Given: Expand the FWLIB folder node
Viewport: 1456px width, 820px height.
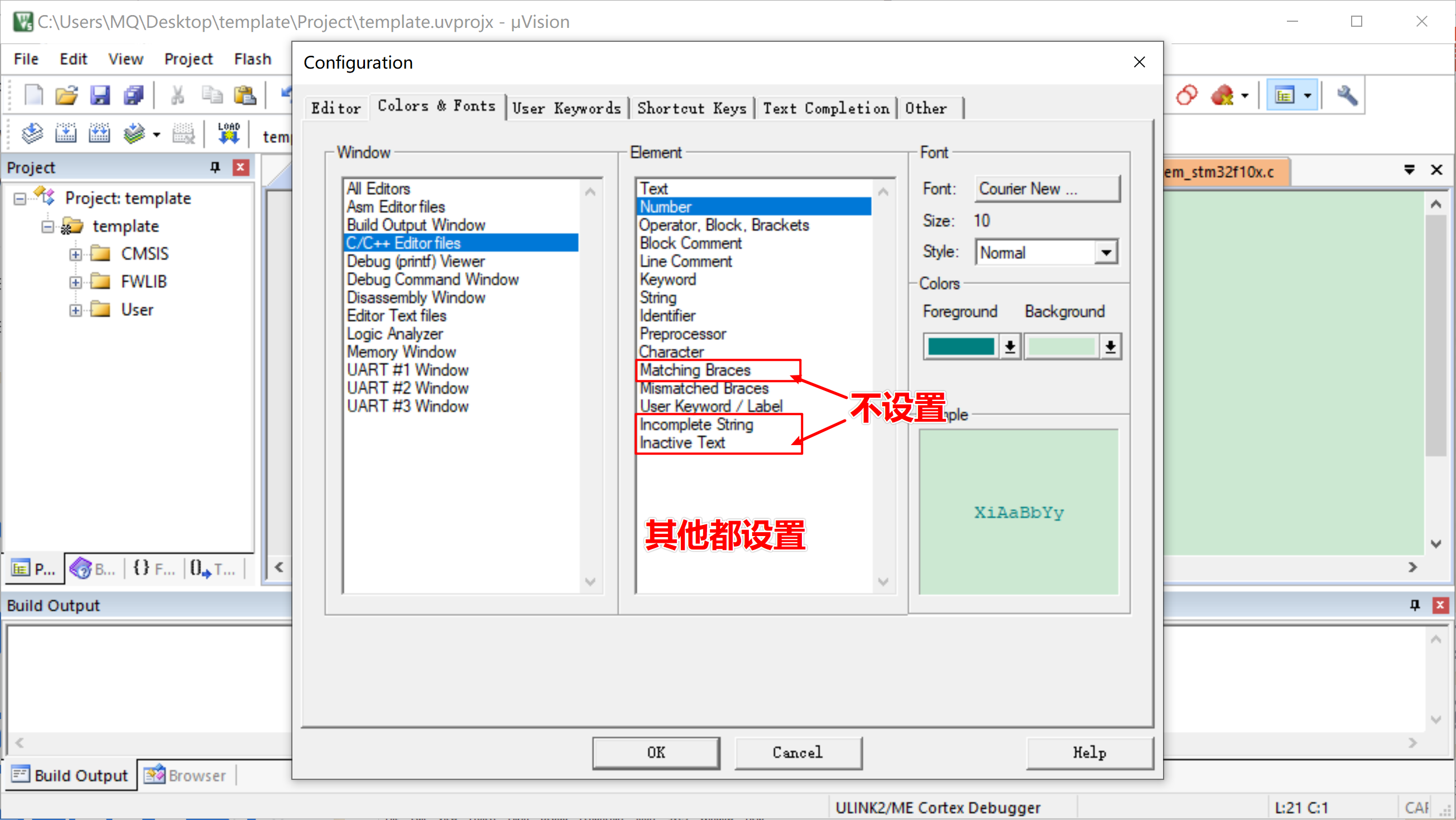Looking at the screenshot, I should click(x=75, y=282).
